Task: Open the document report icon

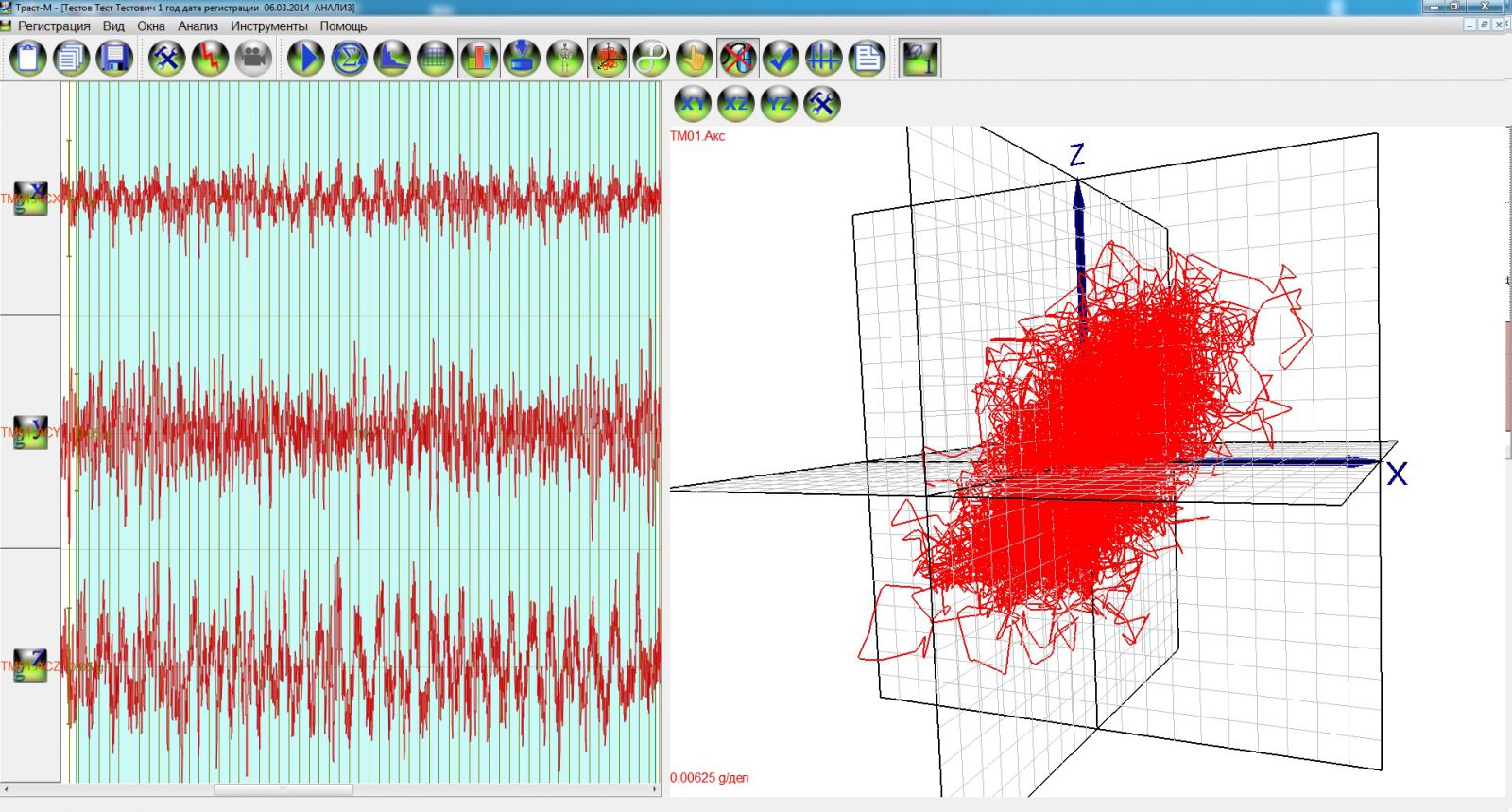Action: 867,59
